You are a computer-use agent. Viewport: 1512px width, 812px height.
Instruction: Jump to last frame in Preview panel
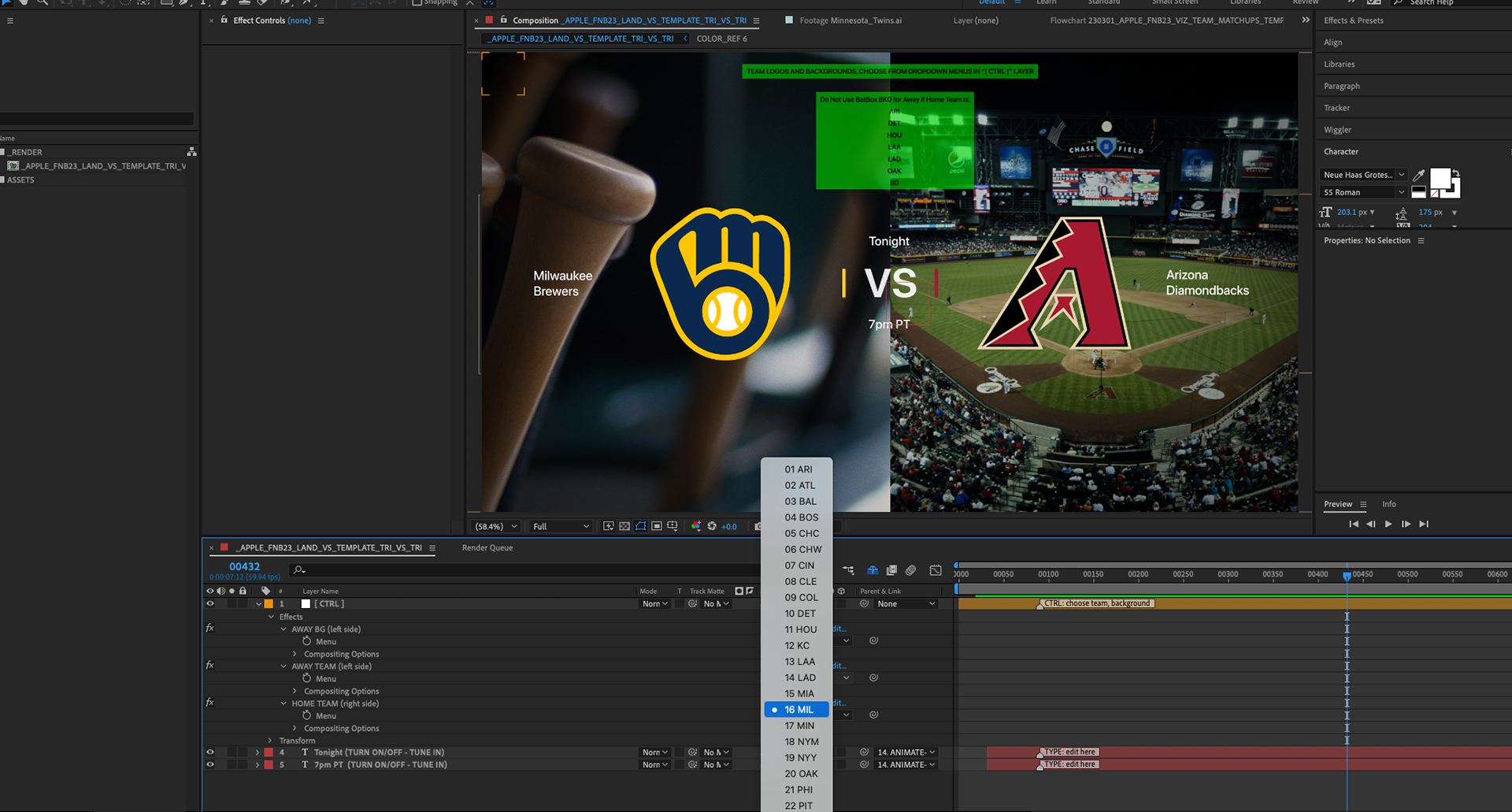pos(1424,524)
